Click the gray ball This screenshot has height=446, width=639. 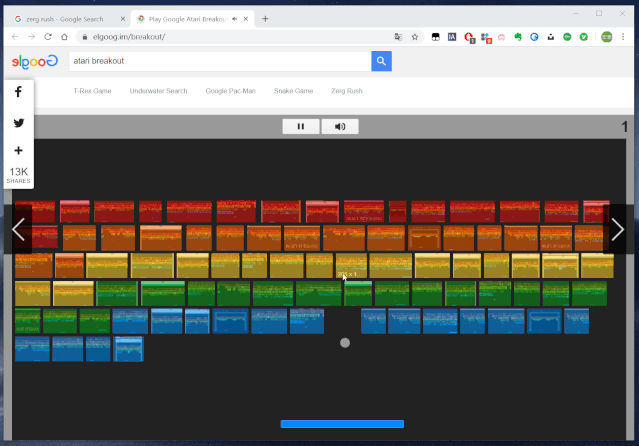coord(345,343)
